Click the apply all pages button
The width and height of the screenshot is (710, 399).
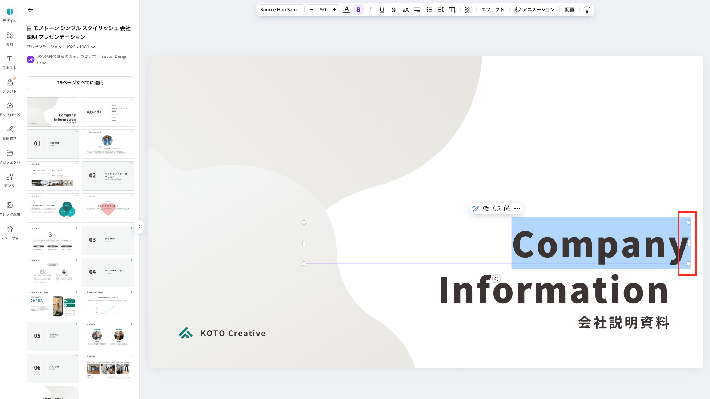click(x=80, y=83)
